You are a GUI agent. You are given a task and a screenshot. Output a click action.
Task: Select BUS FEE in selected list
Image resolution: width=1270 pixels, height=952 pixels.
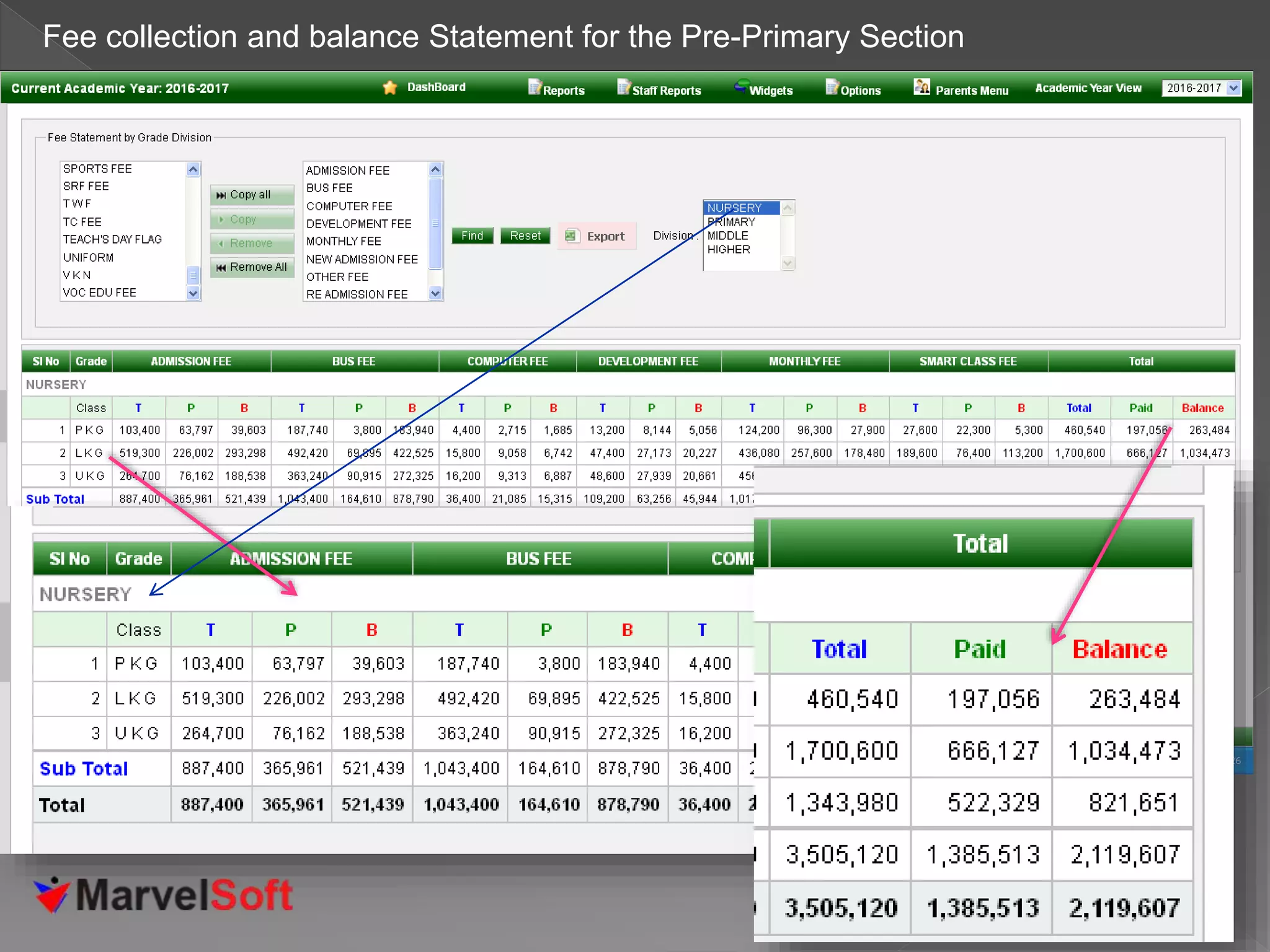point(329,188)
